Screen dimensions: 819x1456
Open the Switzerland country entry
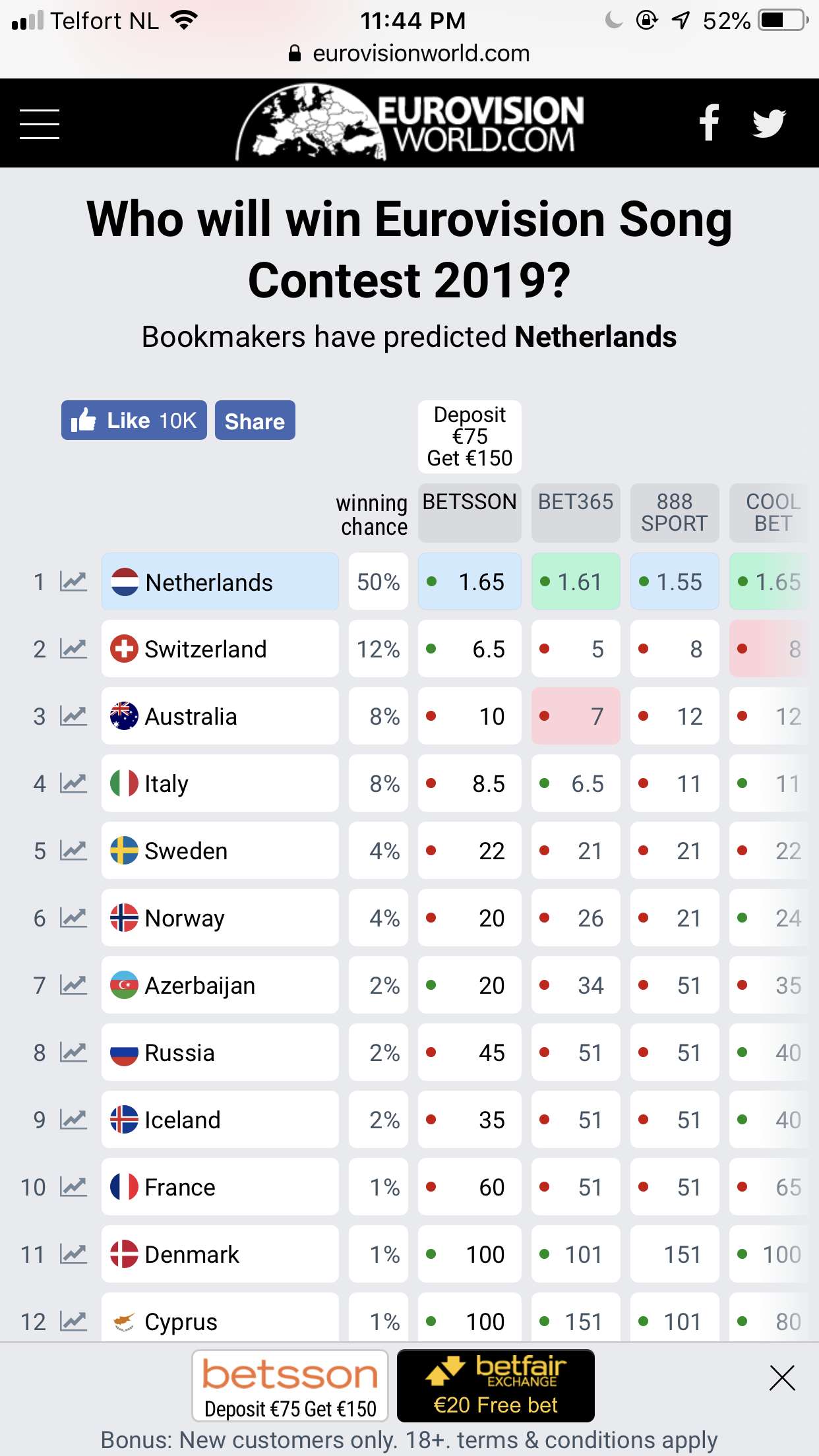[220, 649]
